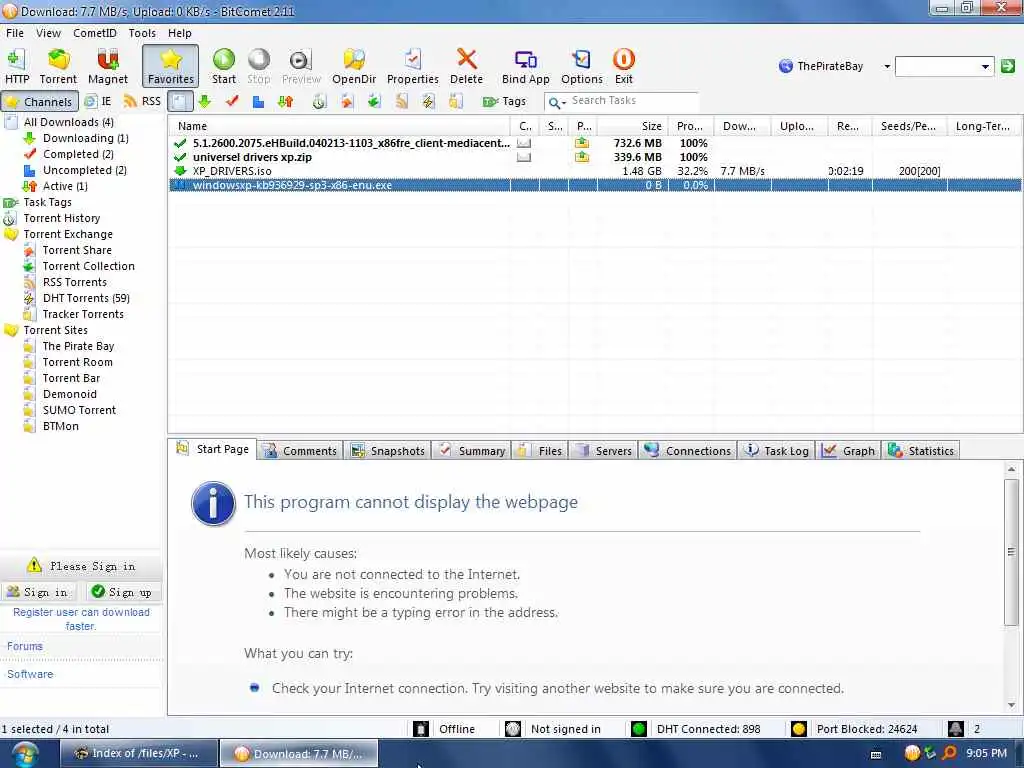
Task: Open the download directory with OpenDir
Action: click(x=354, y=66)
